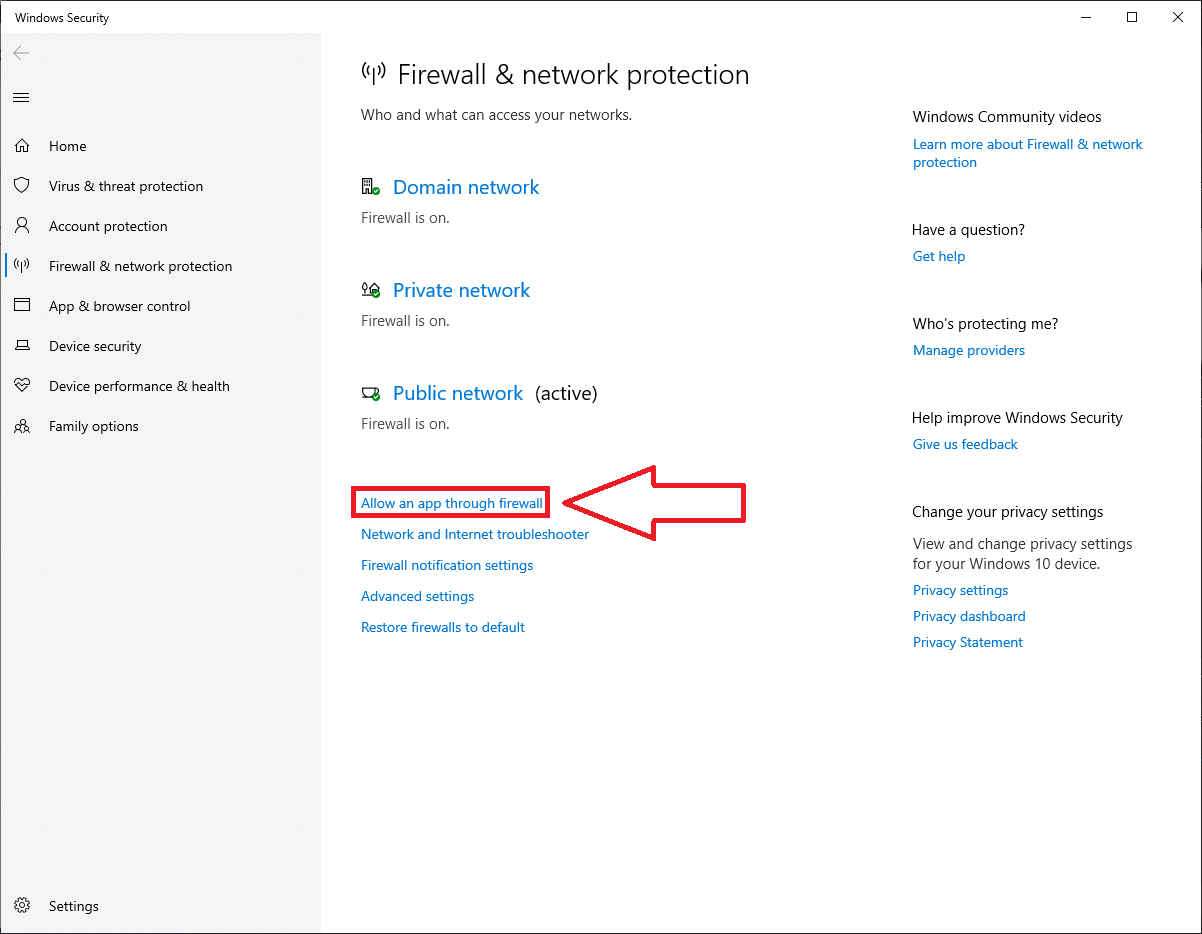Click the Settings gear icon

[22, 906]
